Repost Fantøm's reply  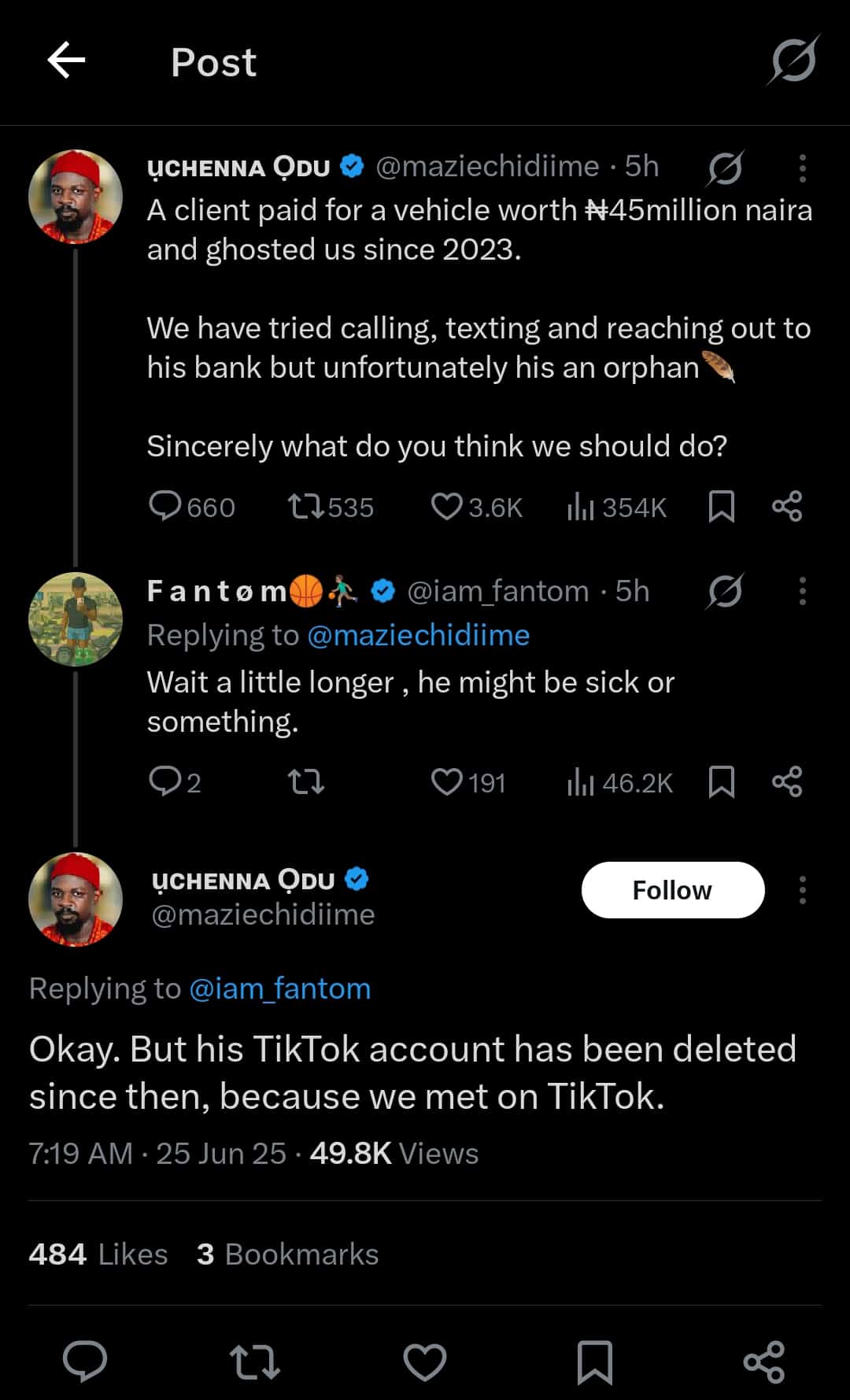click(306, 781)
